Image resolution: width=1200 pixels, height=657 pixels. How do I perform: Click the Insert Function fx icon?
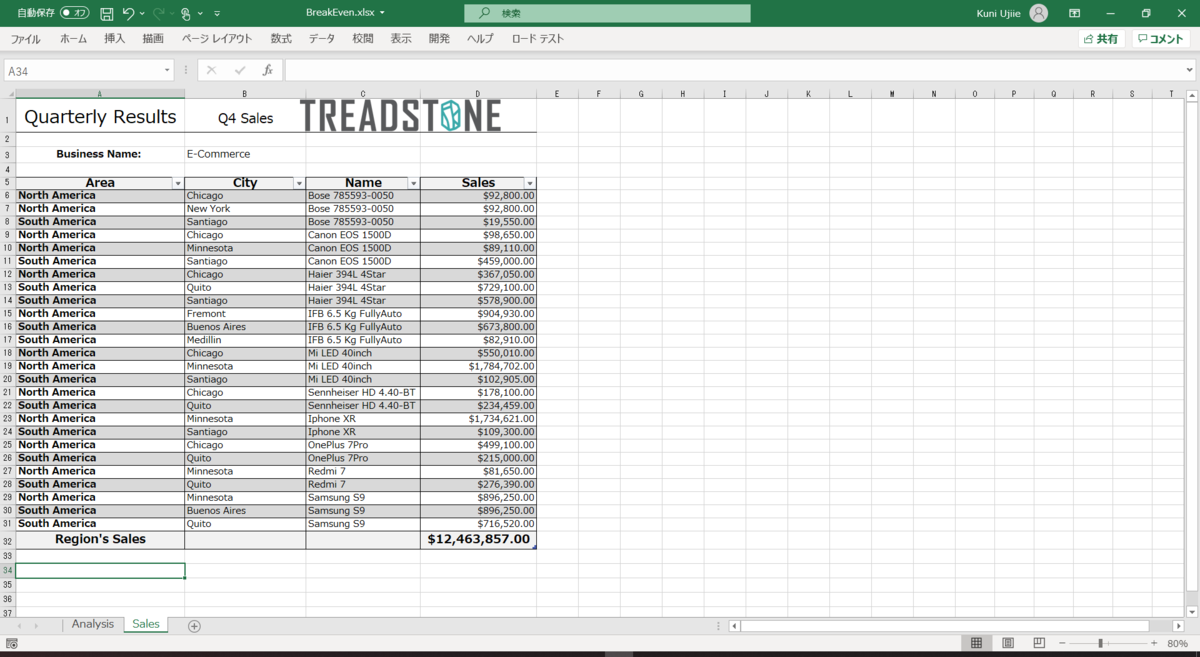tap(267, 71)
